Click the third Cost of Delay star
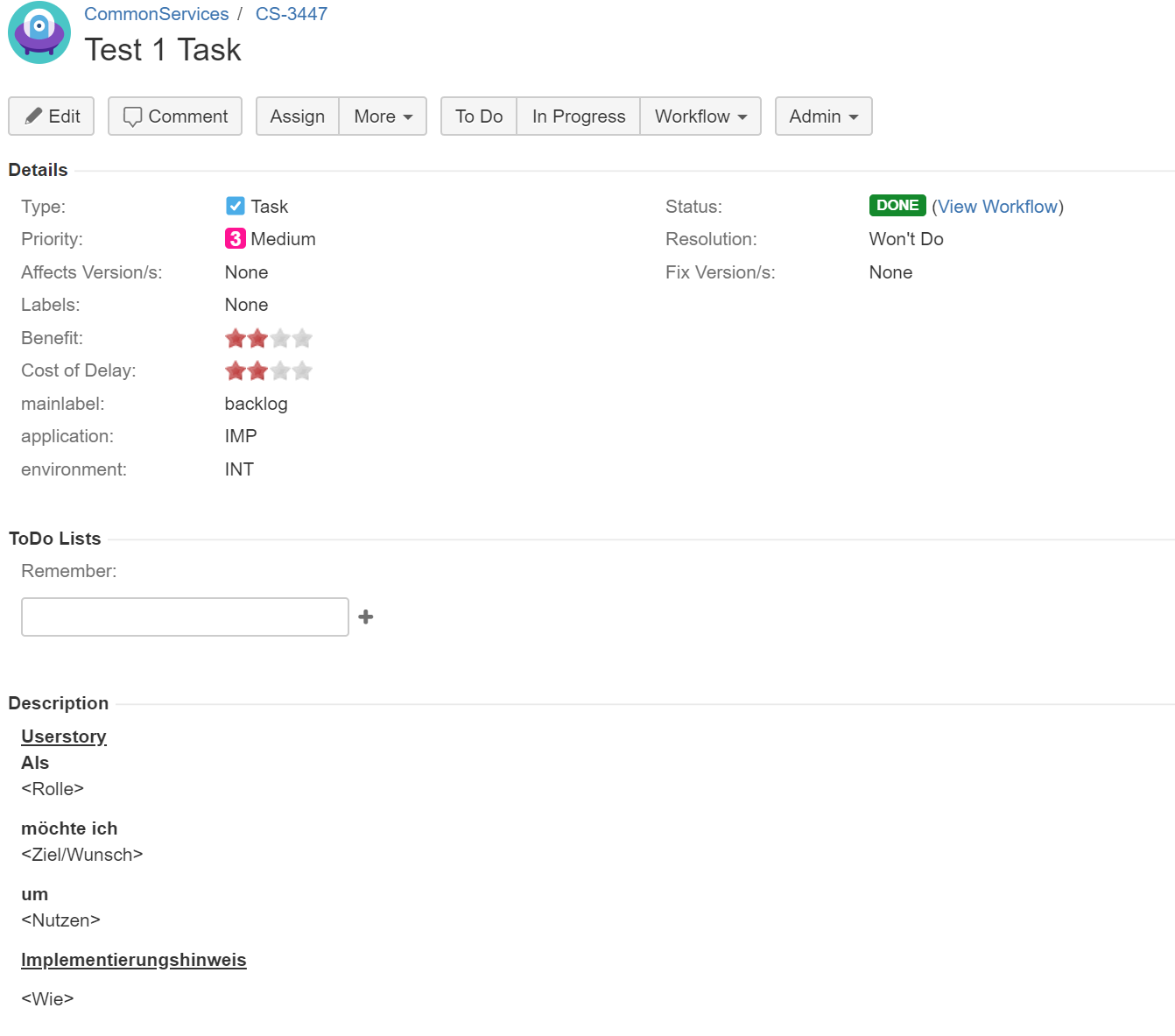Image resolution: width=1175 pixels, height=1036 pixels. coord(280,370)
